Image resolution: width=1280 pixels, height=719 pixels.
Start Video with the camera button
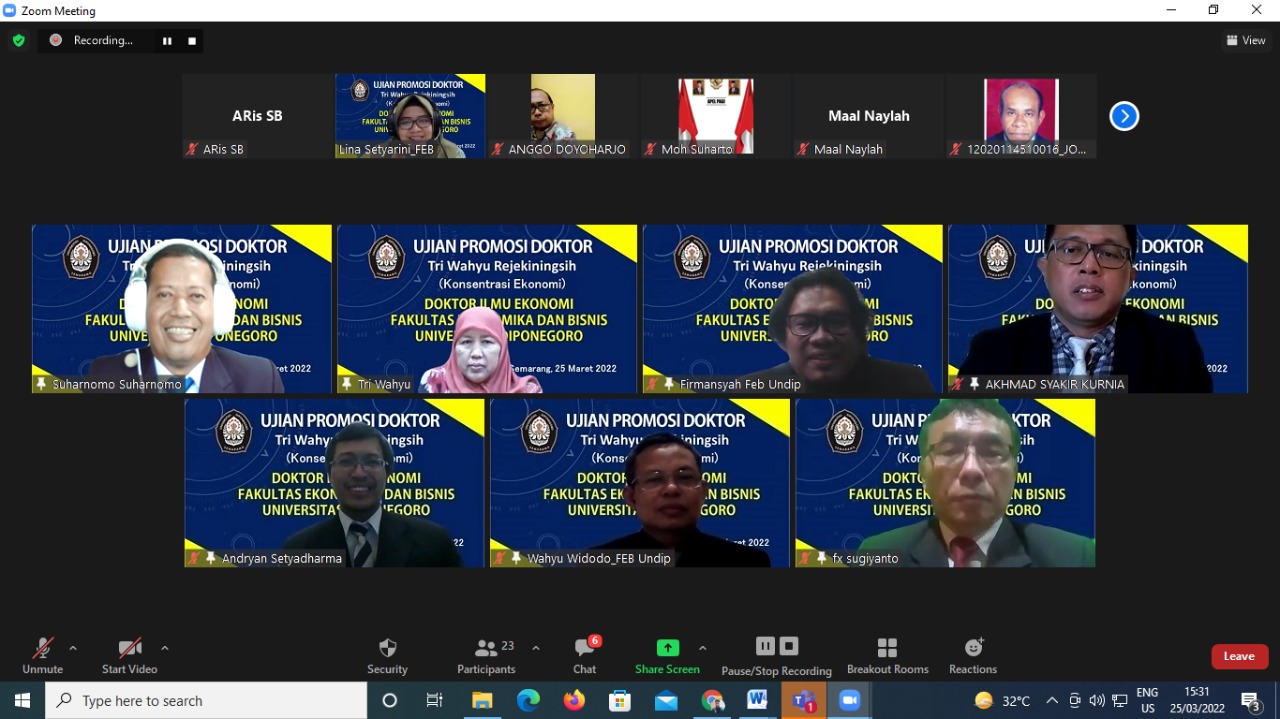[x=129, y=655]
